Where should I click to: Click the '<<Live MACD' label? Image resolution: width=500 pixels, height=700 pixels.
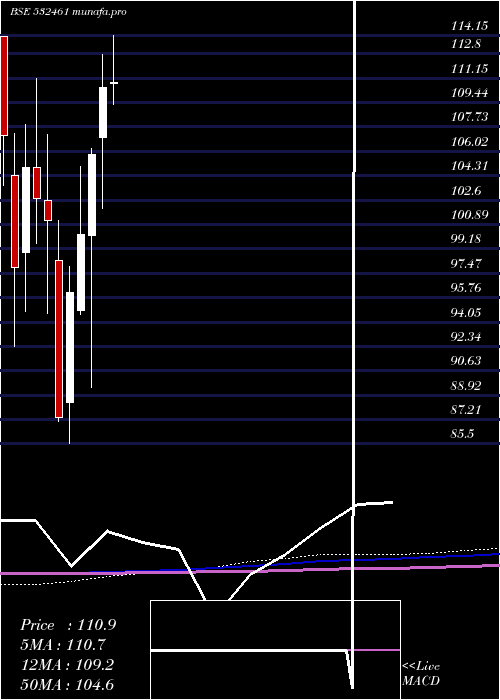(421, 673)
